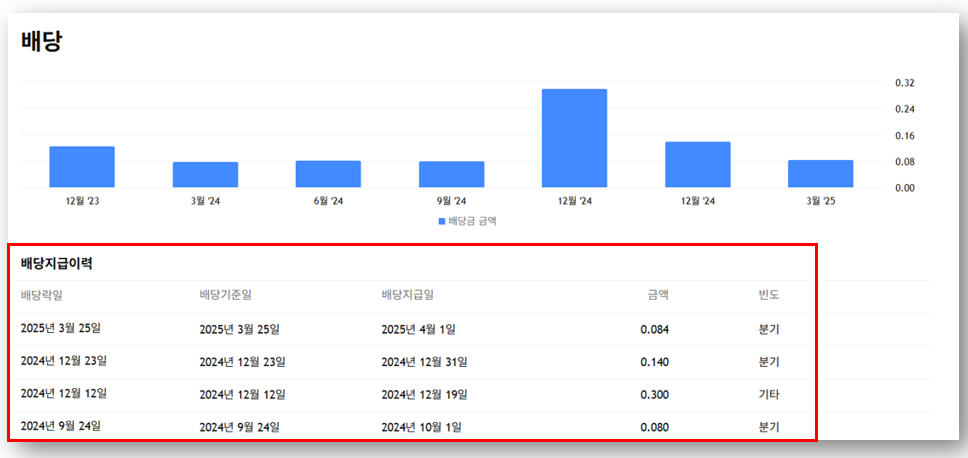Click 2024년 9월 24일 under 배당락일
968x458 pixels.
tap(60, 425)
